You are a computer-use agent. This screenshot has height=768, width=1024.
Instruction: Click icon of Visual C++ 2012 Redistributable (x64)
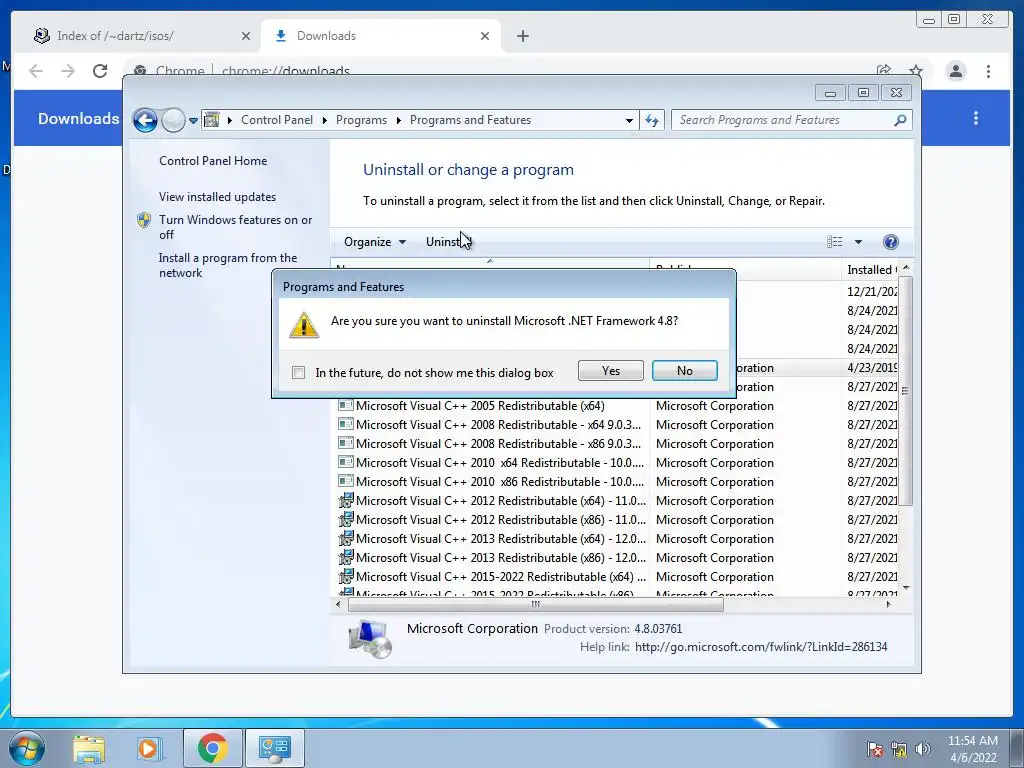[x=345, y=501]
